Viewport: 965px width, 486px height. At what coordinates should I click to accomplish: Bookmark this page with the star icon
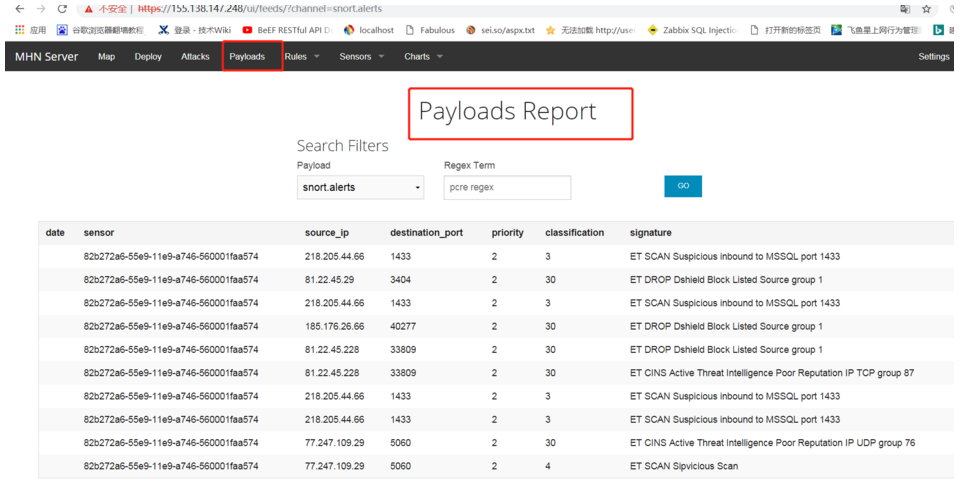pos(926,9)
